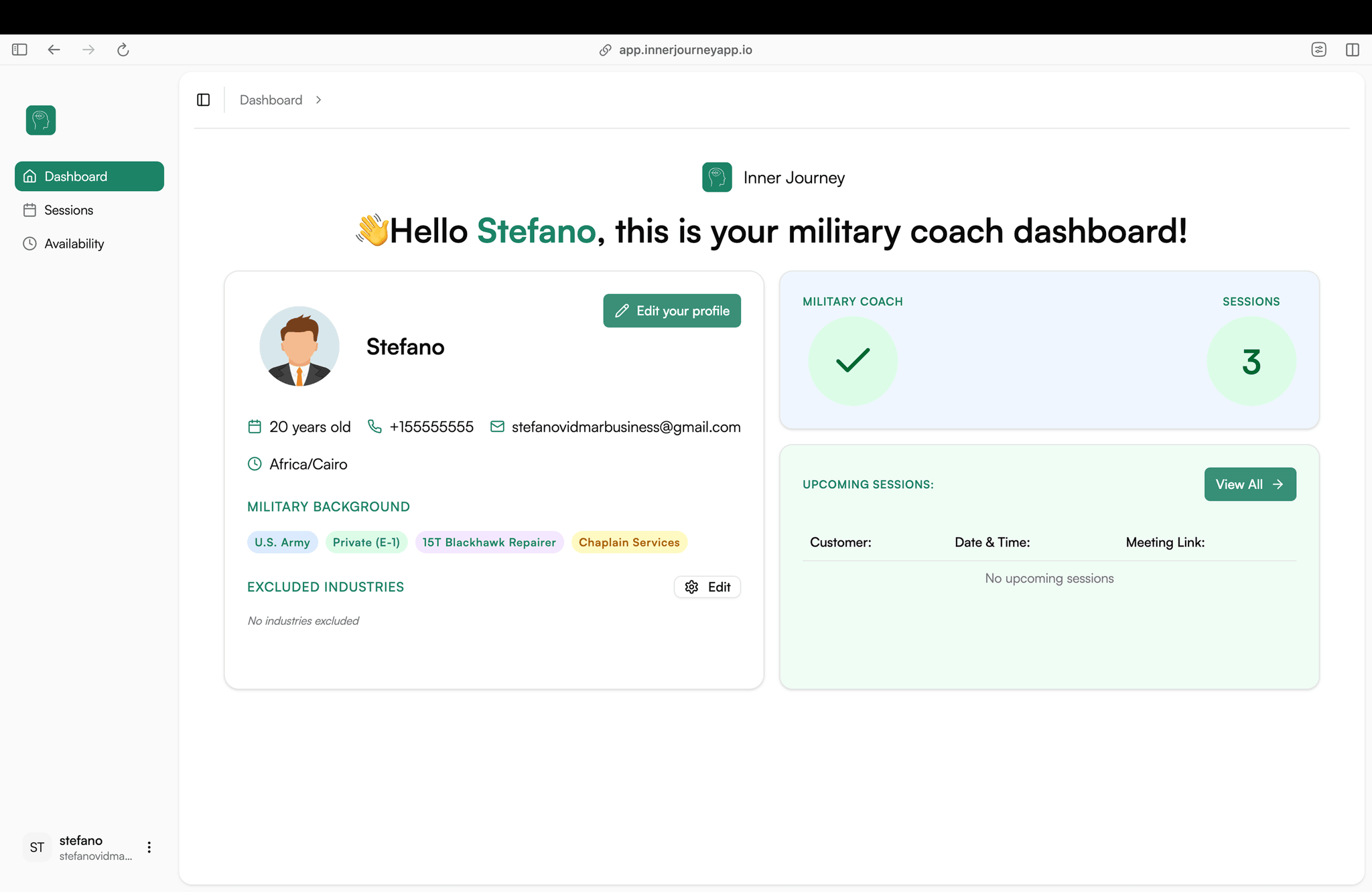Image resolution: width=1372 pixels, height=892 pixels.
Task: Select Dashboard in the sidebar
Action: [x=89, y=176]
